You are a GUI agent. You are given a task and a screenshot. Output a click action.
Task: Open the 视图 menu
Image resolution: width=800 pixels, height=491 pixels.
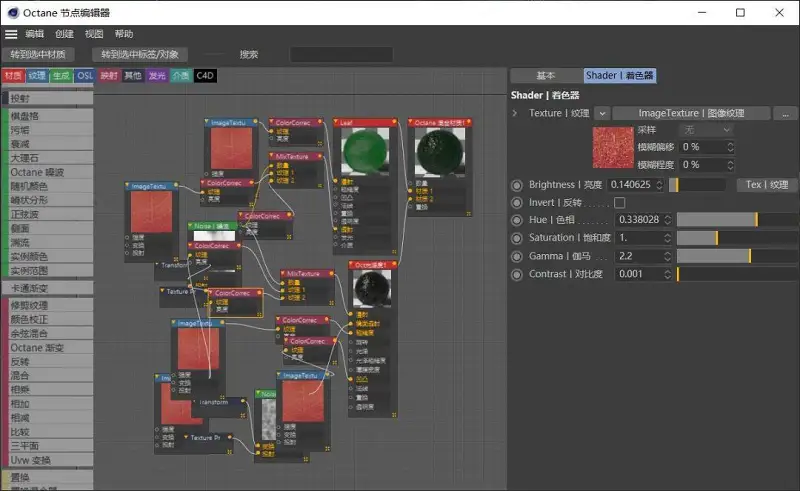94,34
